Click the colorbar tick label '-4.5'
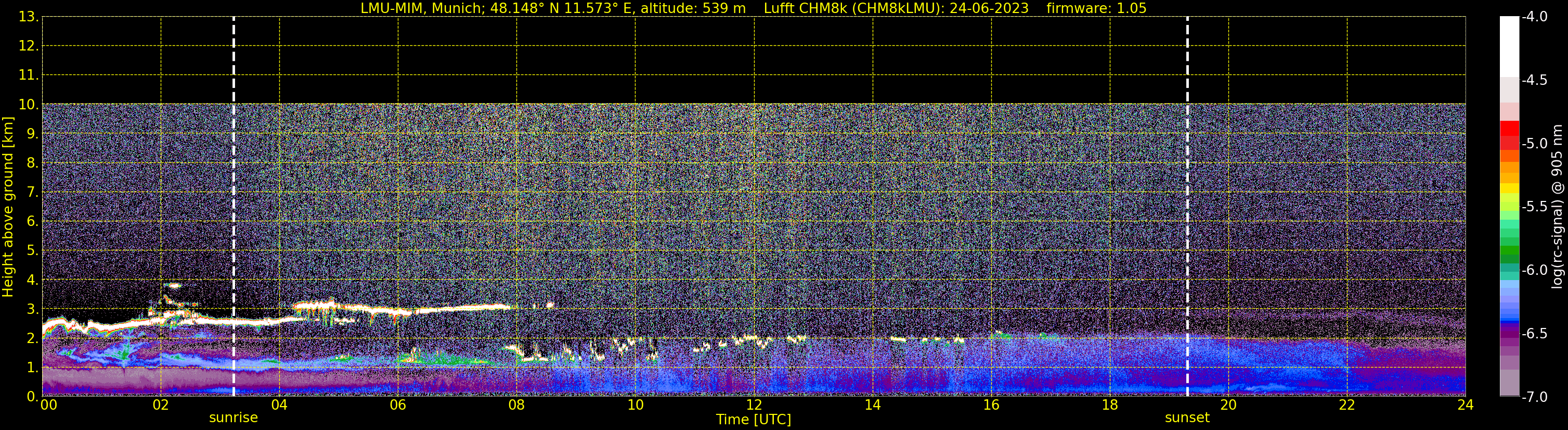 pyautogui.click(x=1535, y=80)
